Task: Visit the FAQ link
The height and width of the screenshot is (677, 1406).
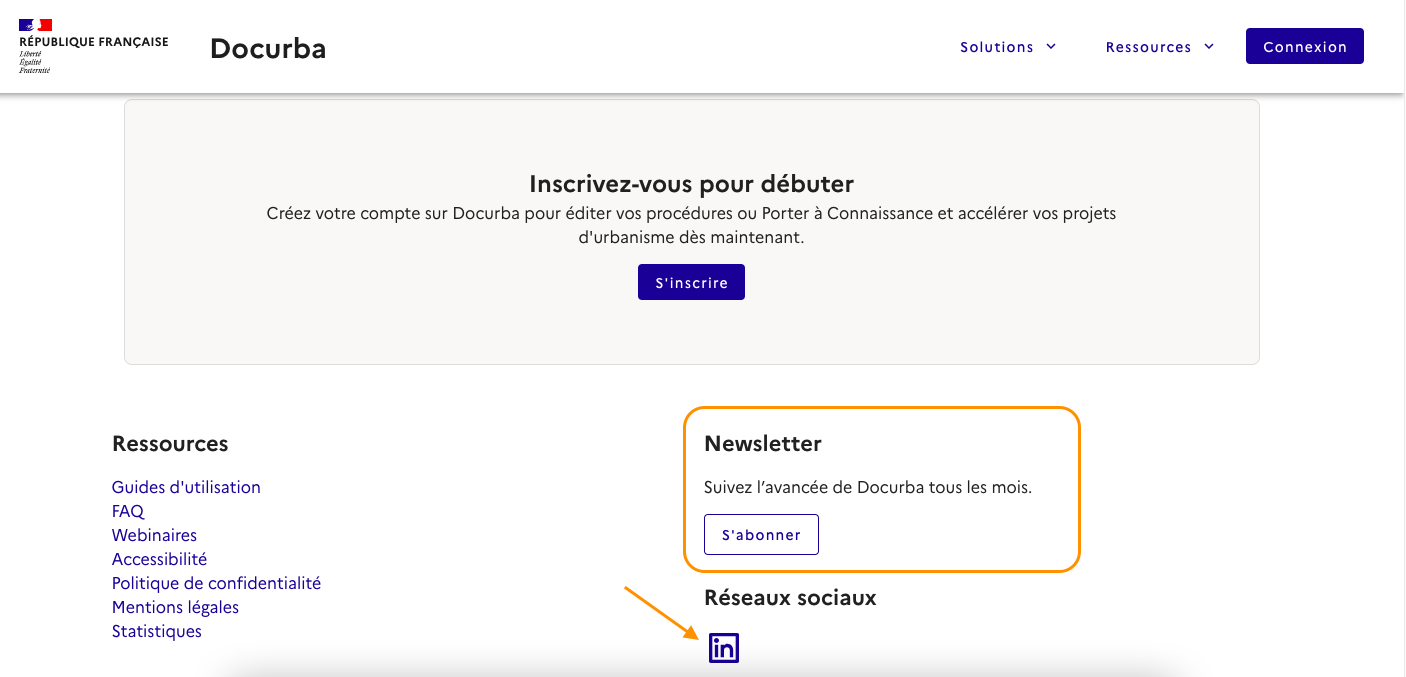Action: [x=128, y=511]
